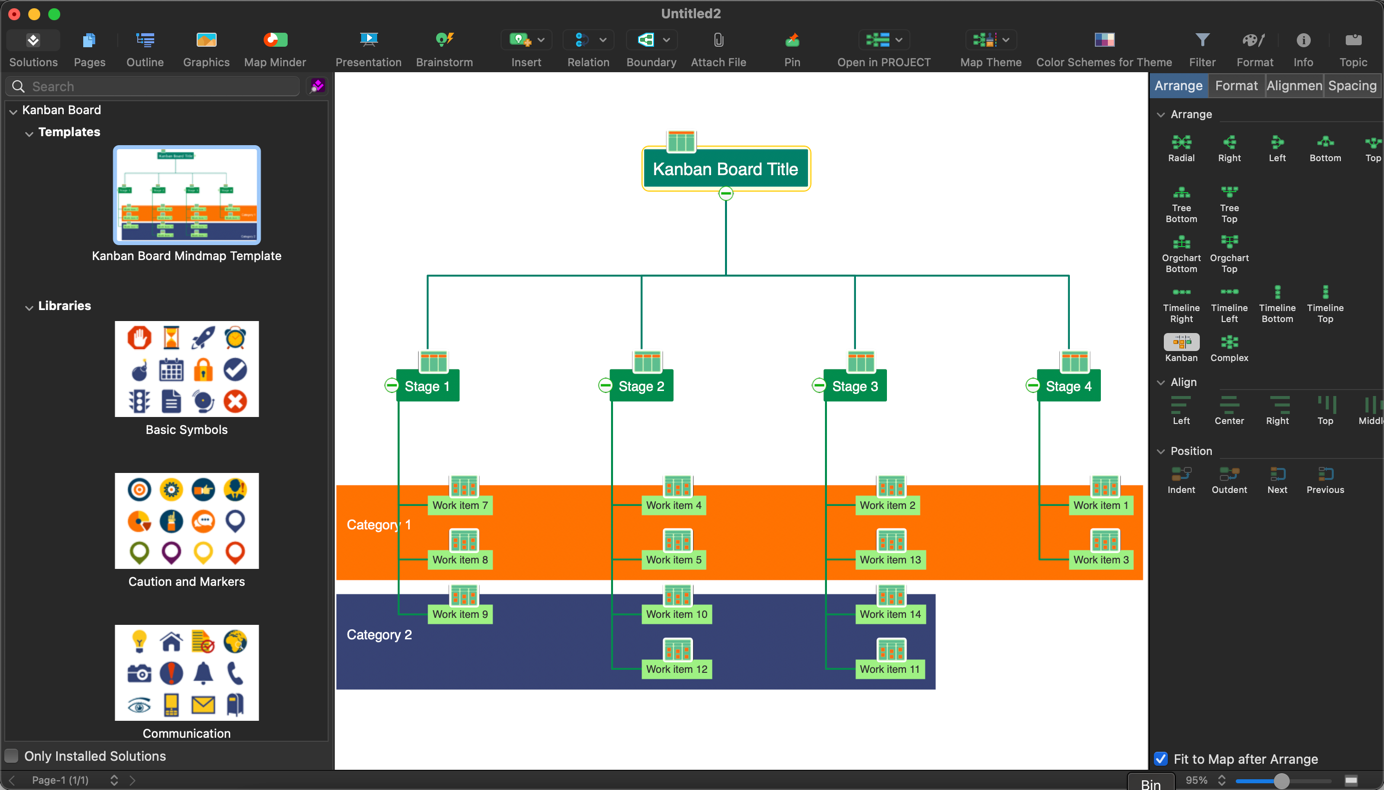Screen dimensions: 1384x790
Task: Toggle Only Installed Solutions checkbox
Action: [x=12, y=756]
